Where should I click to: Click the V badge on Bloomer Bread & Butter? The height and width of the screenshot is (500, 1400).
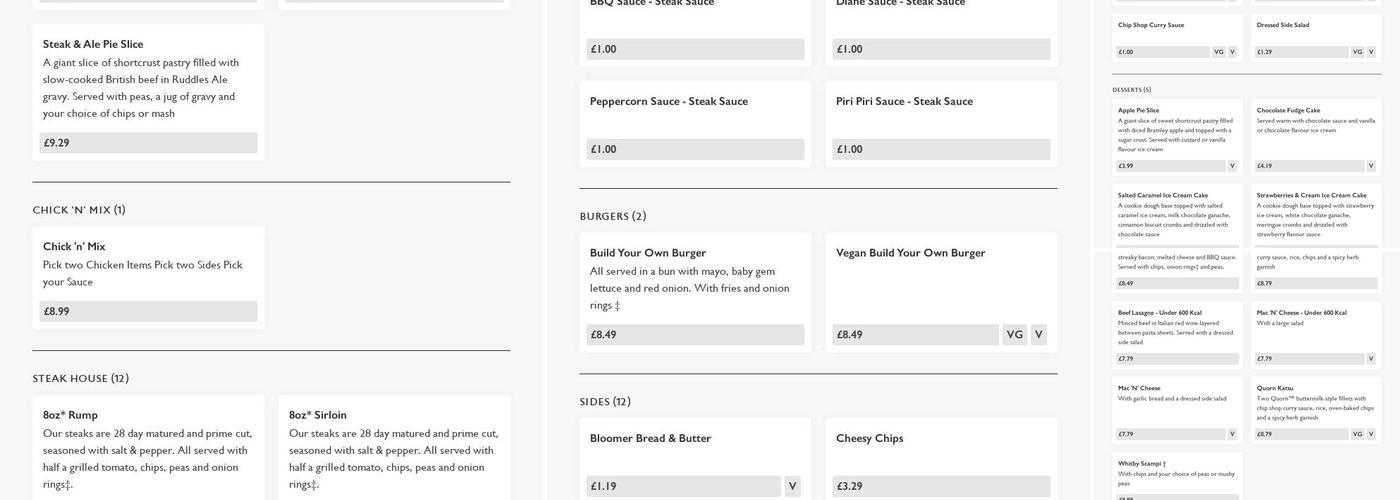click(x=792, y=487)
